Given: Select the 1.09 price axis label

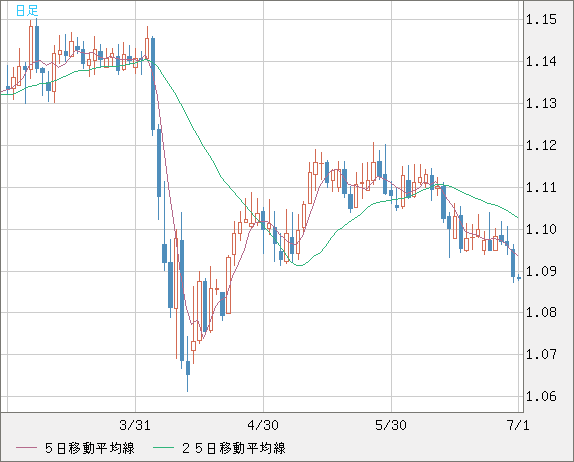Looking at the screenshot, I should [x=541, y=271].
